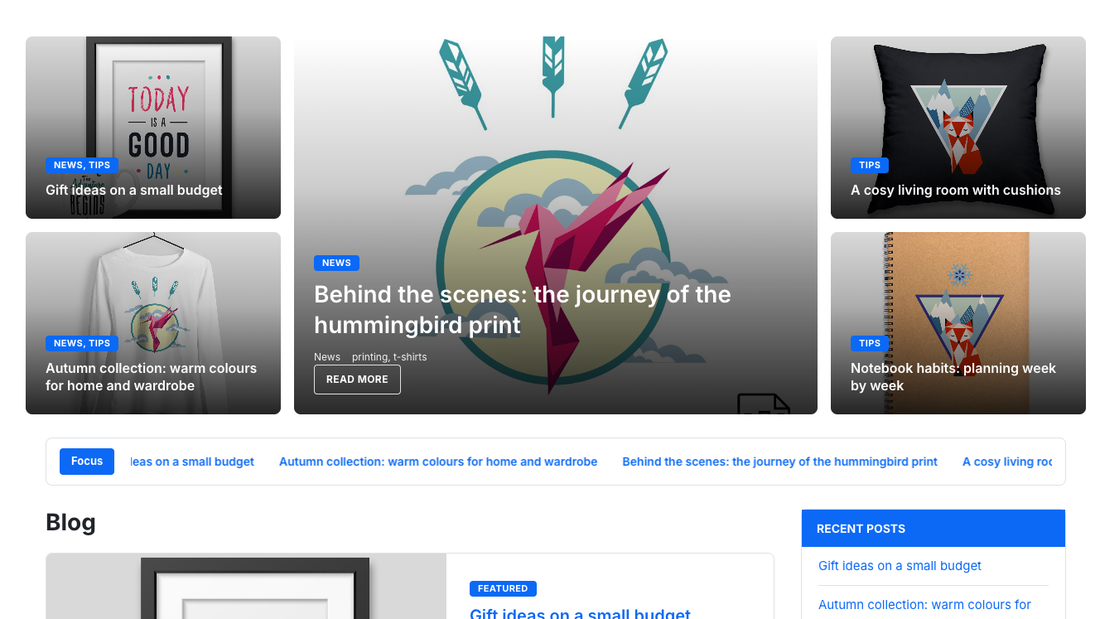Screen dimensions: 1100x619
Task: Open 'Behind the scenes' main headline
Action: tap(522, 310)
